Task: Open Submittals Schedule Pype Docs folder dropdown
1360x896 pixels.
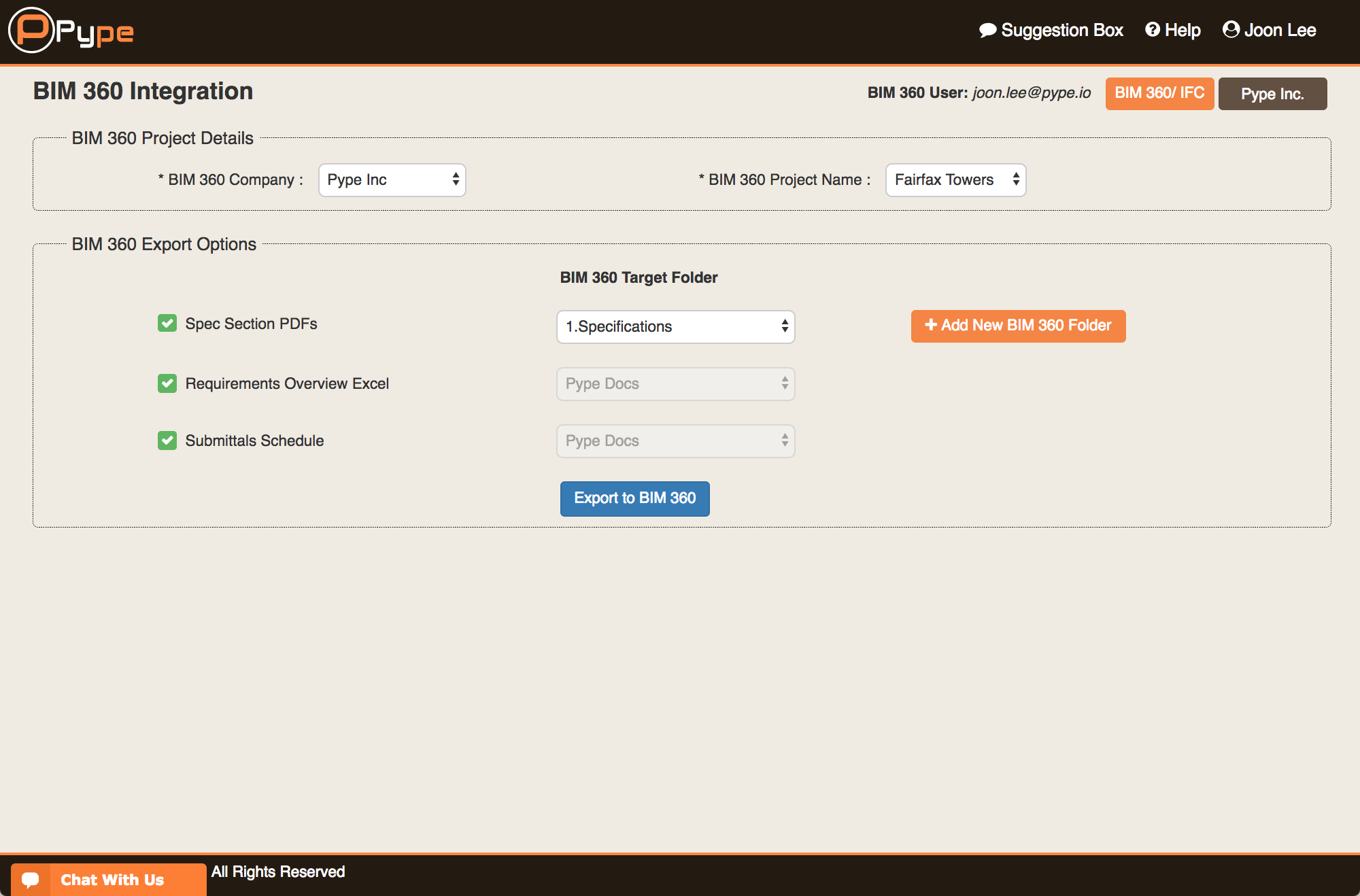Action: coord(675,441)
